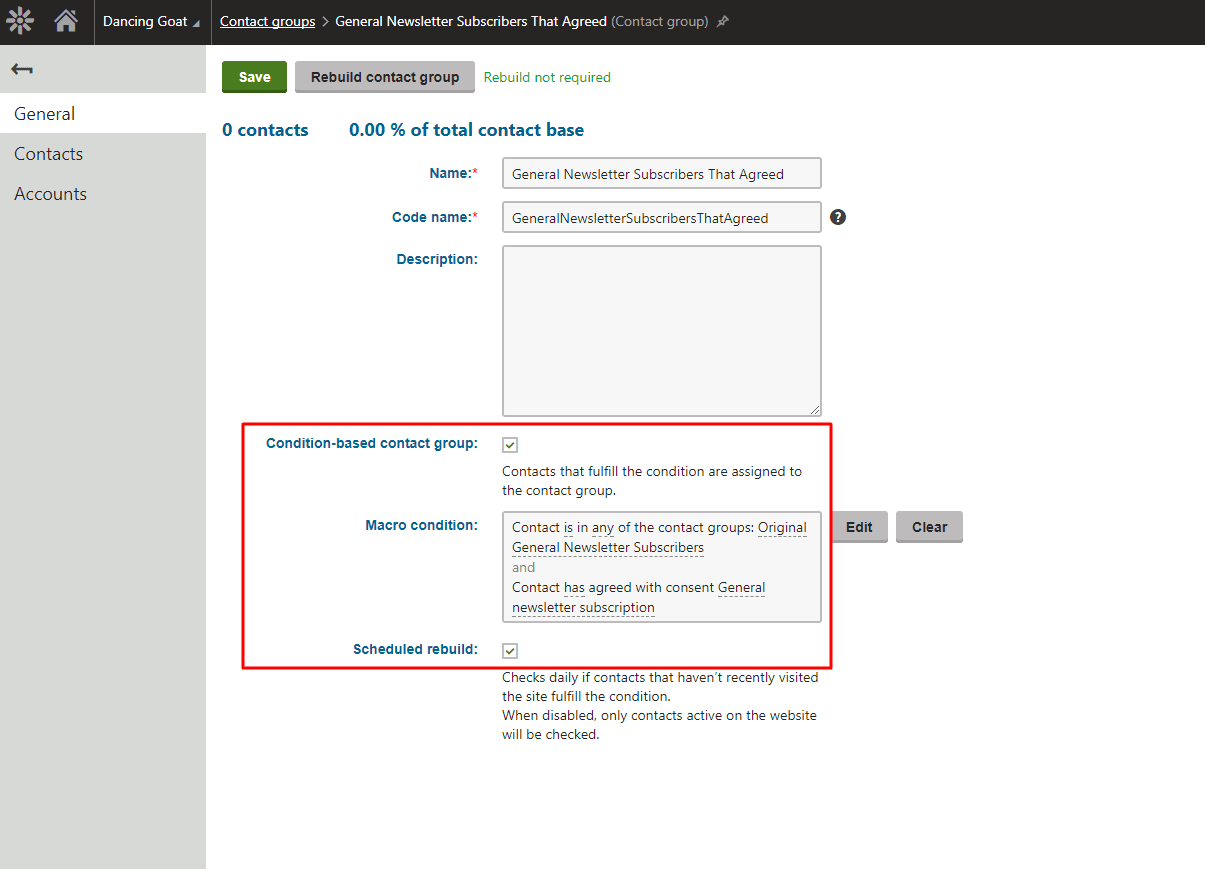Click the '0 contacts' count text
Image resolution: width=1205 pixels, height=869 pixels.
[265, 130]
